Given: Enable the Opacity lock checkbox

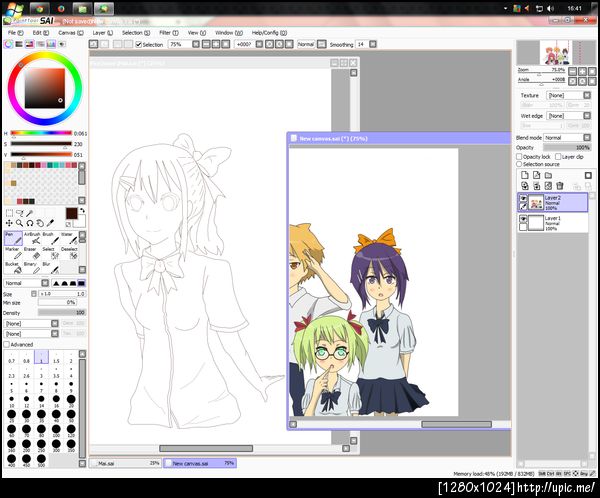Looking at the screenshot, I should (519, 157).
